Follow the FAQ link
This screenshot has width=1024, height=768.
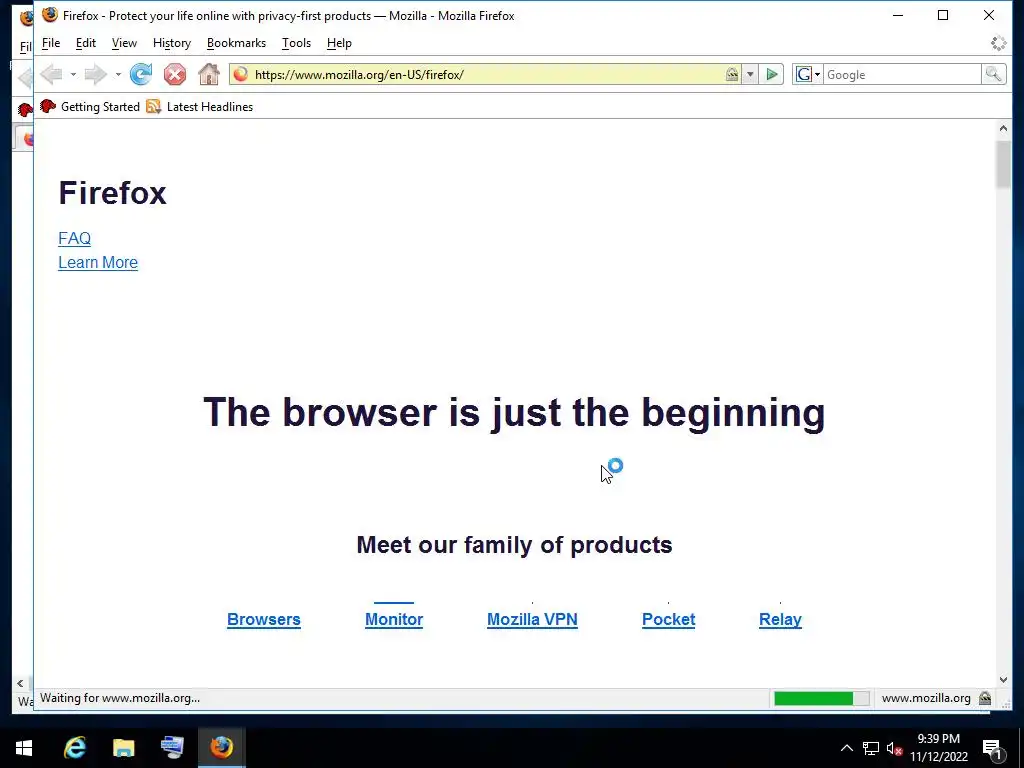click(x=74, y=238)
